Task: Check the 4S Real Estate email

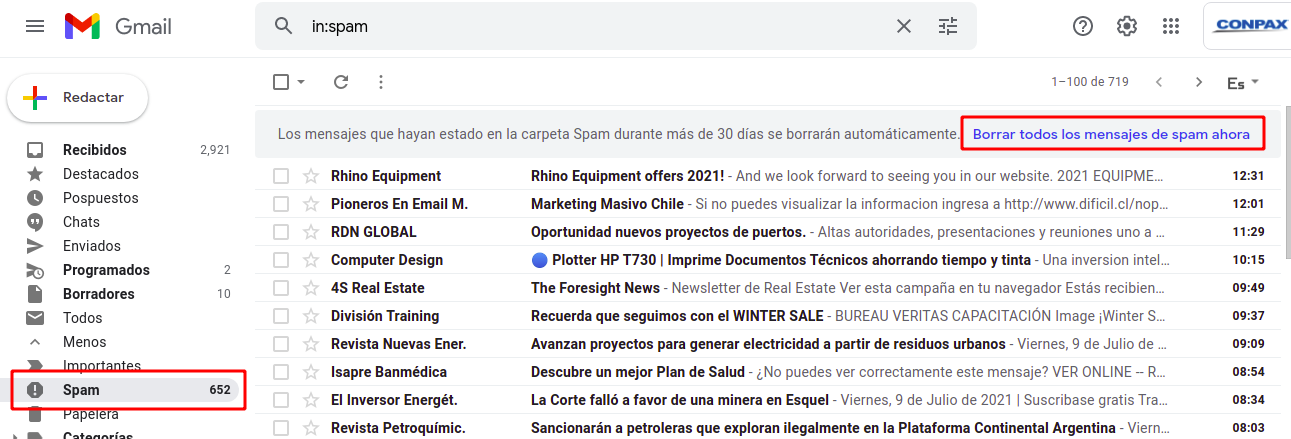Action: (281, 288)
